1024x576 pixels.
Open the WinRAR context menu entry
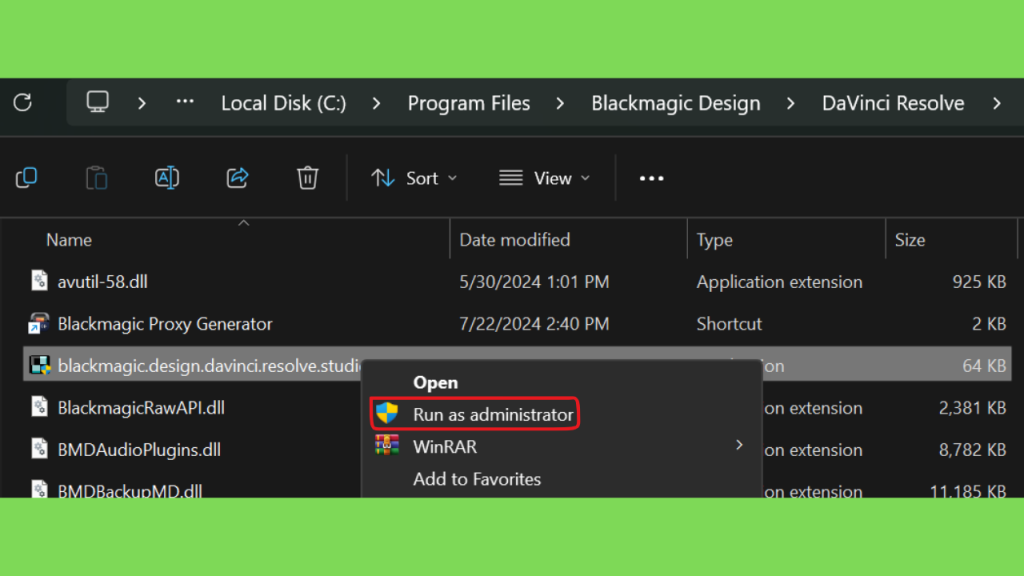(562, 447)
